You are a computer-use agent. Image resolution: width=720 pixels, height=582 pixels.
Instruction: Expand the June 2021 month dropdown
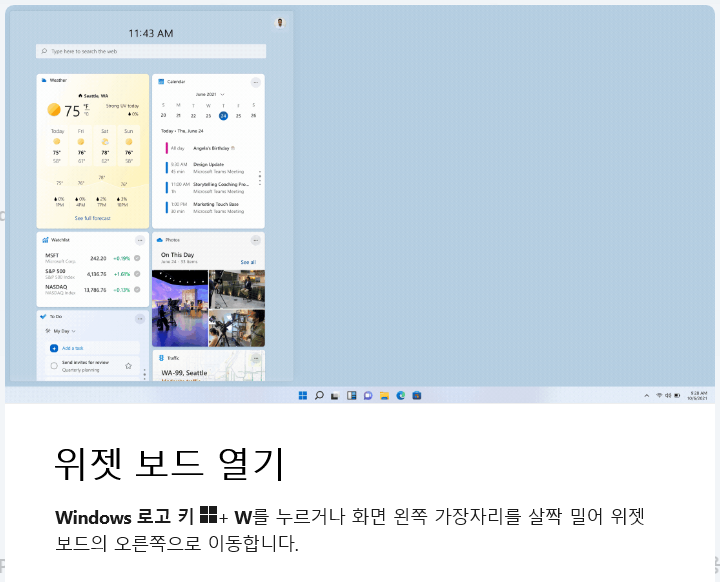[210, 94]
